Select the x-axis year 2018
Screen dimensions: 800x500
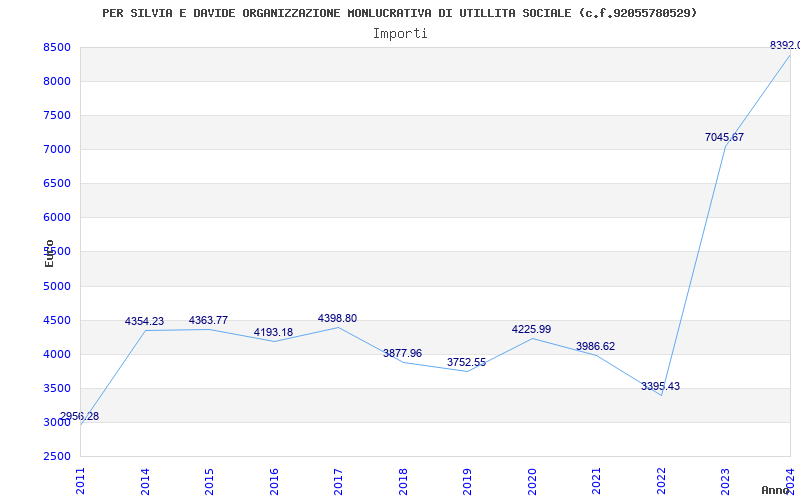pyautogui.click(x=403, y=481)
